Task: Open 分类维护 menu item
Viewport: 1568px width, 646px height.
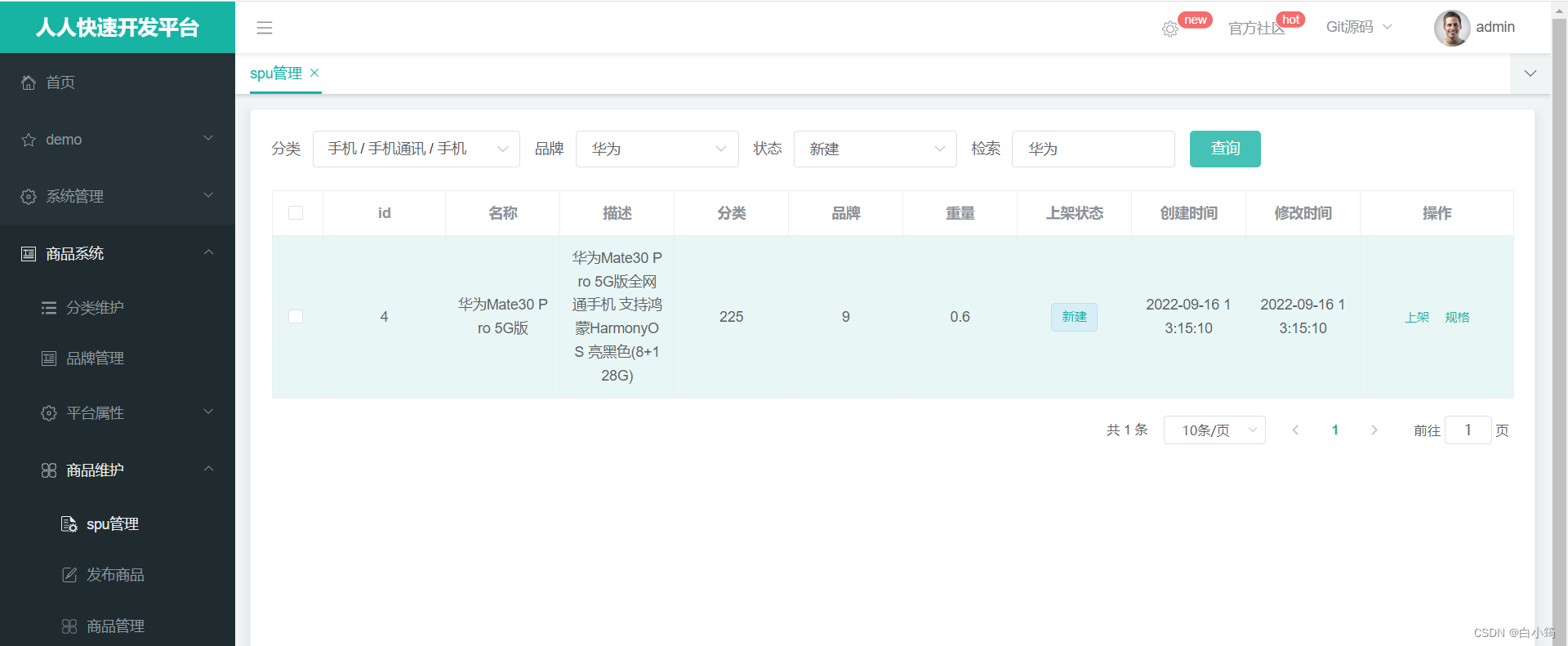Action: click(118, 308)
